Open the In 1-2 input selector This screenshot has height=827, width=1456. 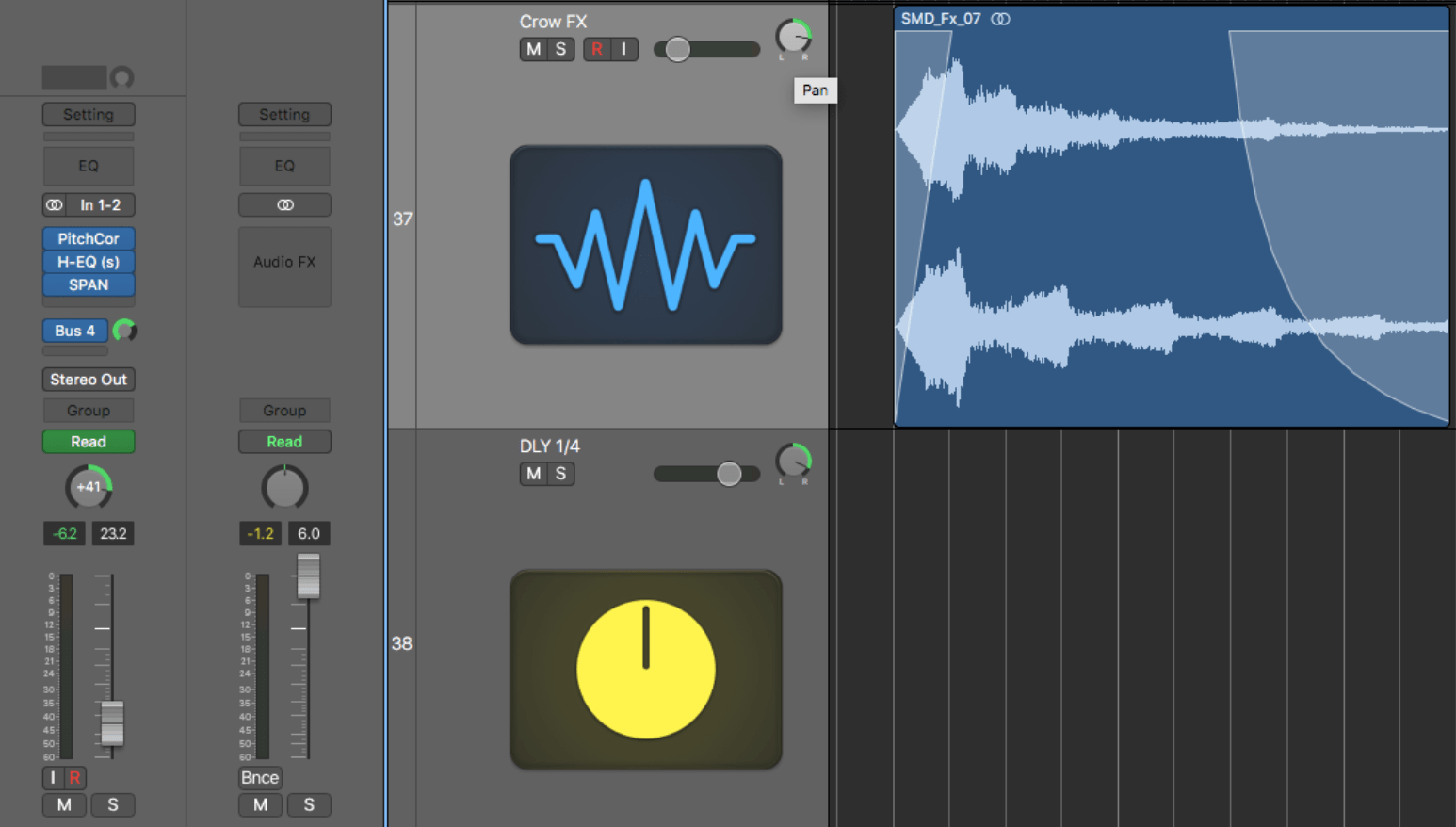click(101, 205)
